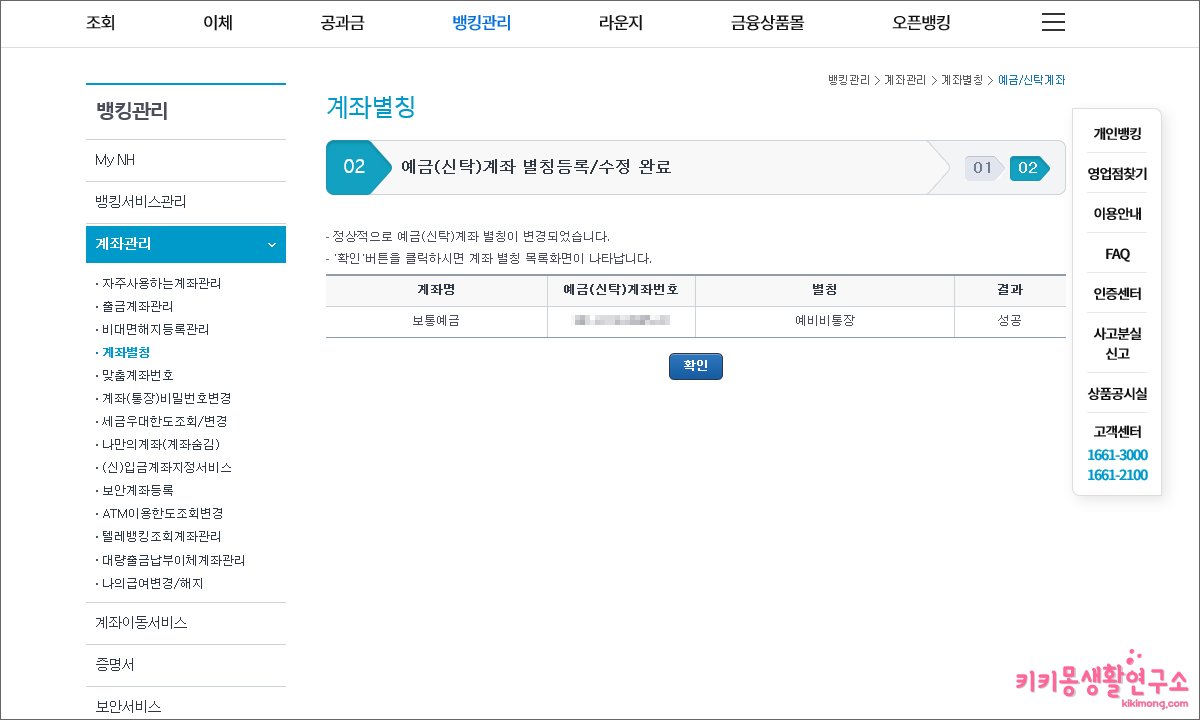
Task: Open 뱅킹서비스관리 from the sidebar
Action: pos(141,201)
